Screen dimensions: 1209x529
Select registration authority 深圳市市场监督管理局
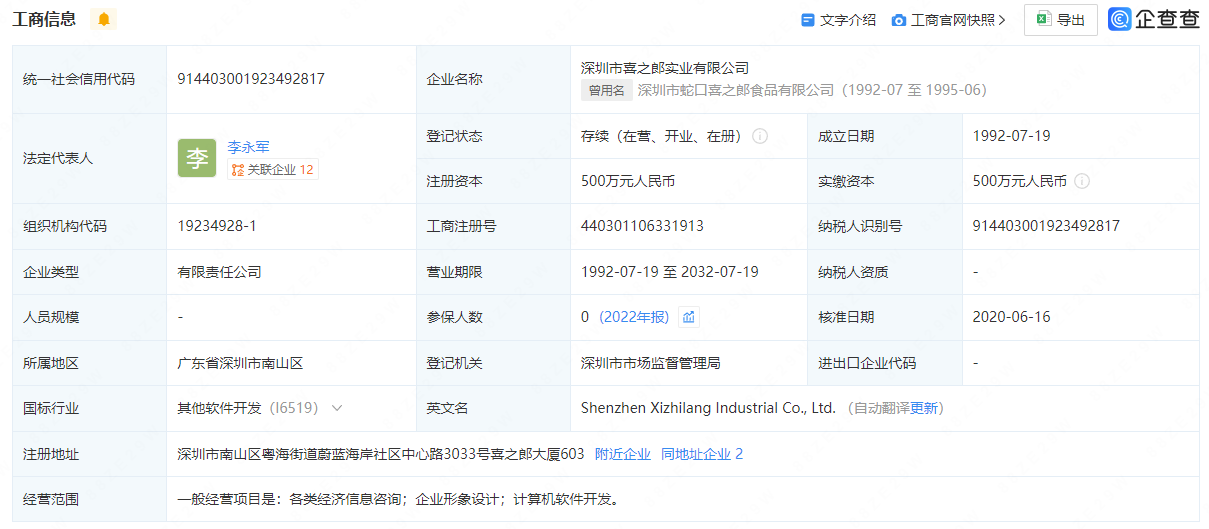(651, 363)
